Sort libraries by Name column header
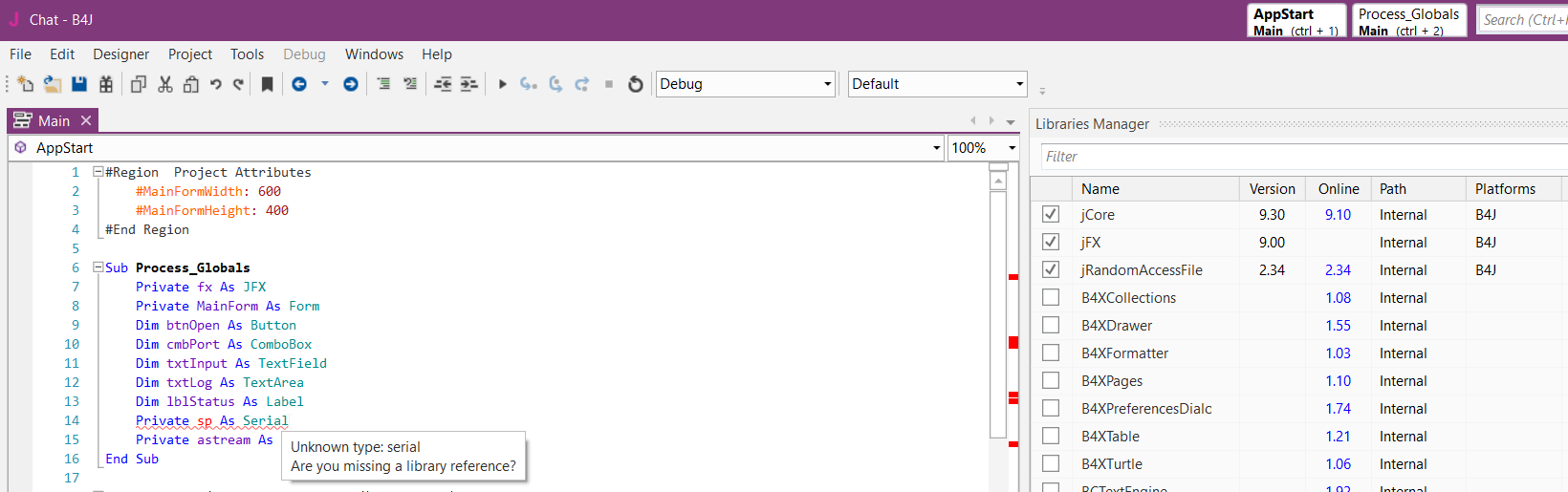 pyautogui.click(x=1155, y=189)
